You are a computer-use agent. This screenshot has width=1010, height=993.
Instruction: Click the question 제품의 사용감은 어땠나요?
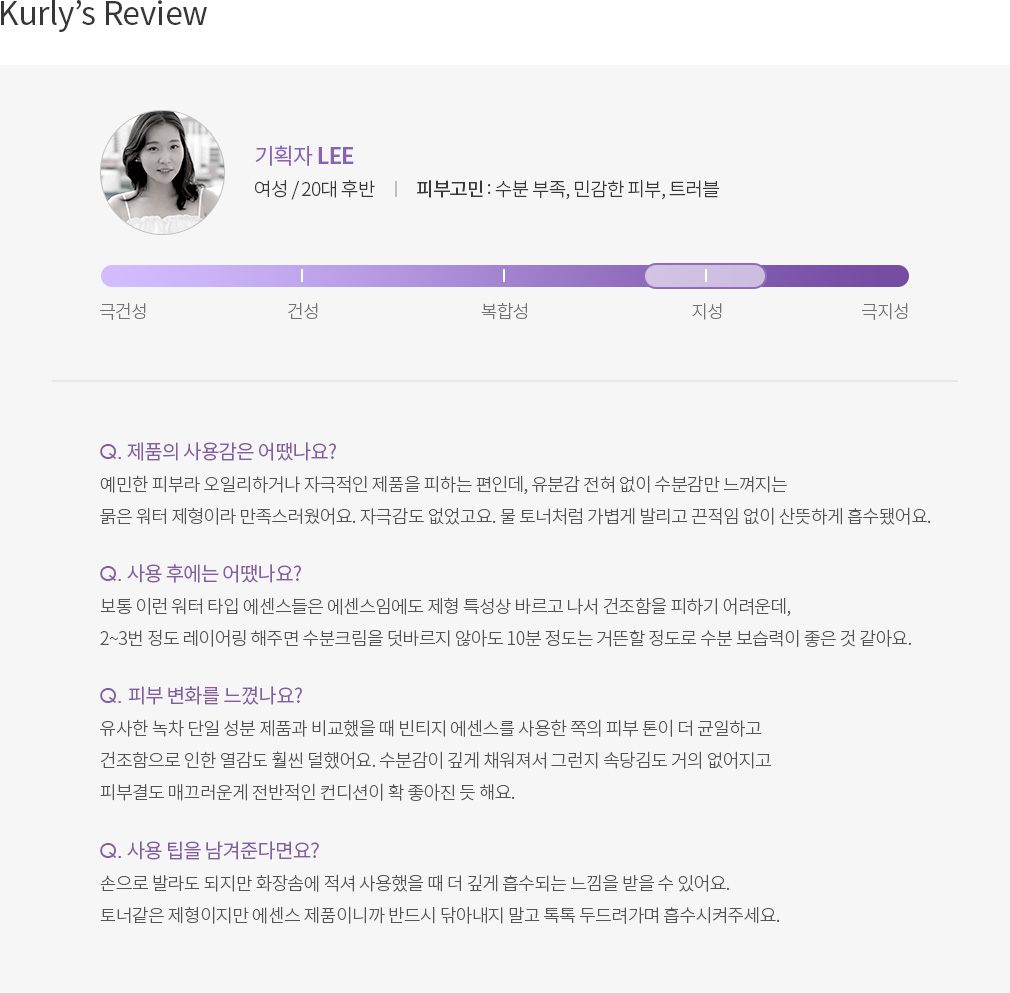(218, 451)
